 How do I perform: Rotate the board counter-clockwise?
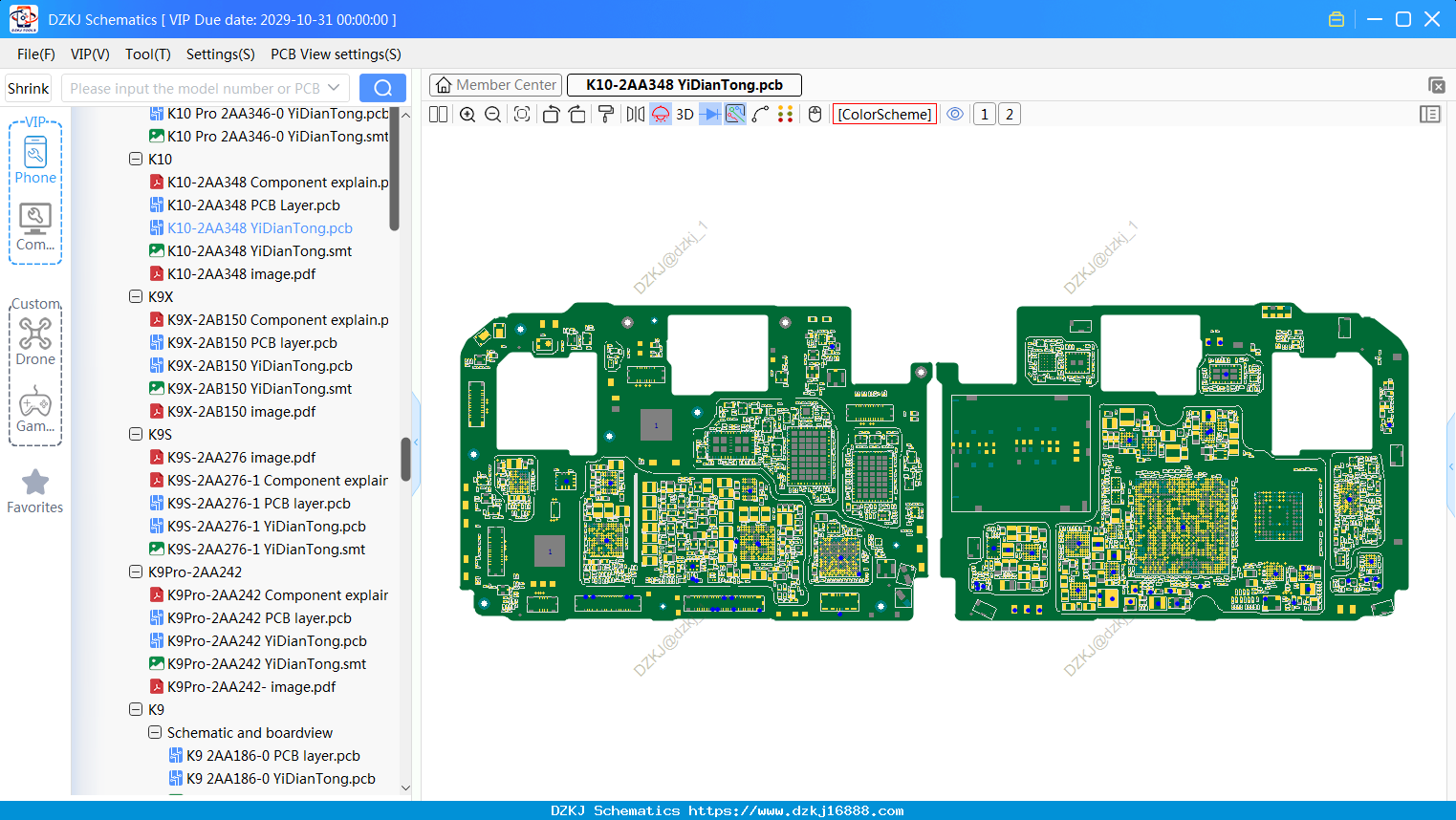551,114
